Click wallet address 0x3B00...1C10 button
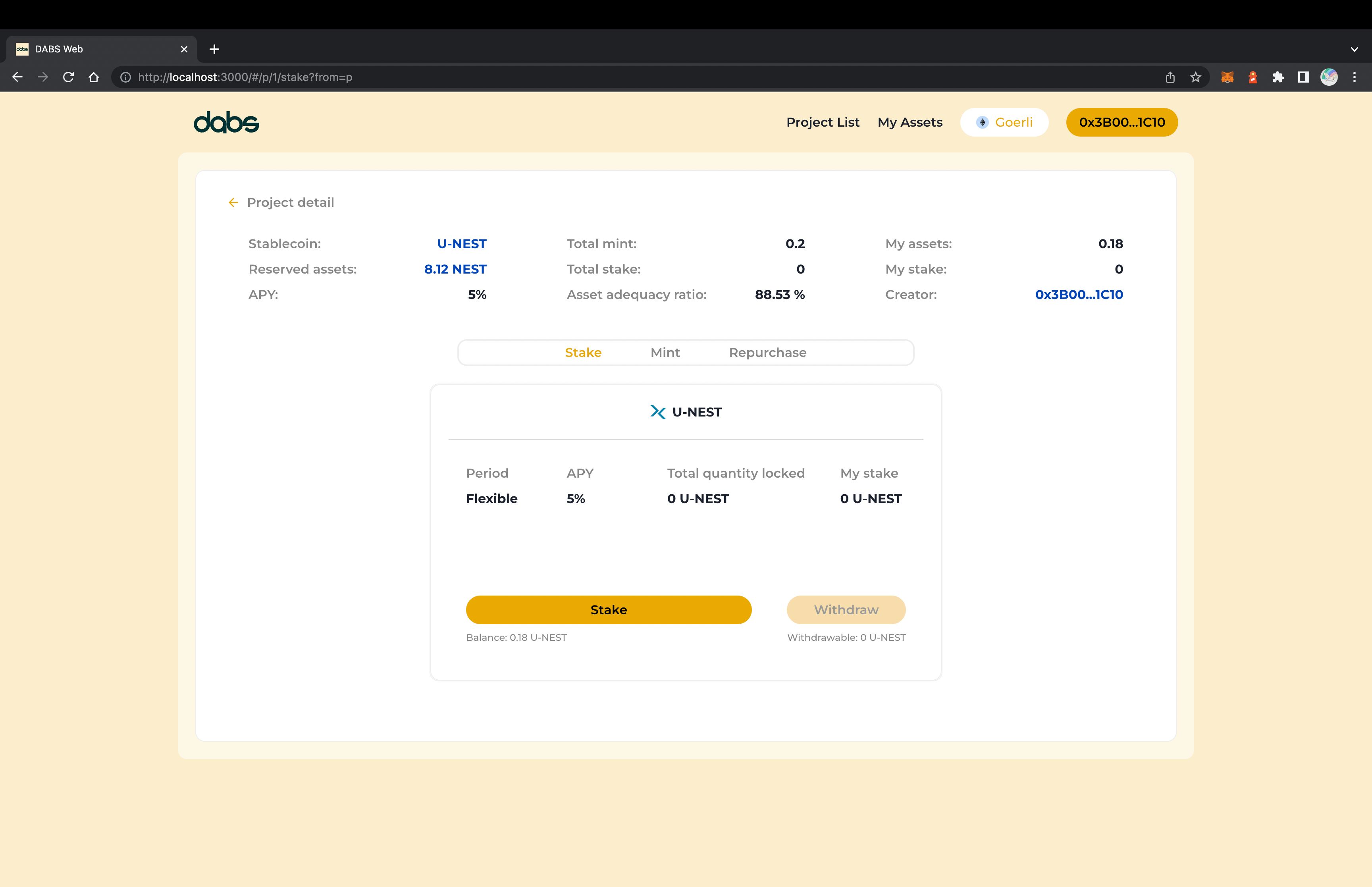 [x=1121, y=122]
